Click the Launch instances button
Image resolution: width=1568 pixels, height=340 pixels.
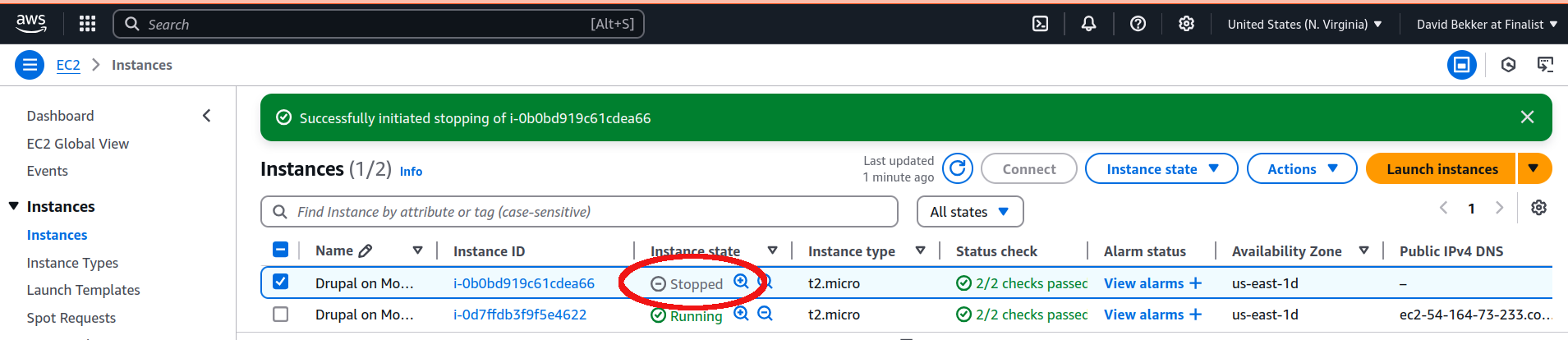click(x=1442, y=168)
